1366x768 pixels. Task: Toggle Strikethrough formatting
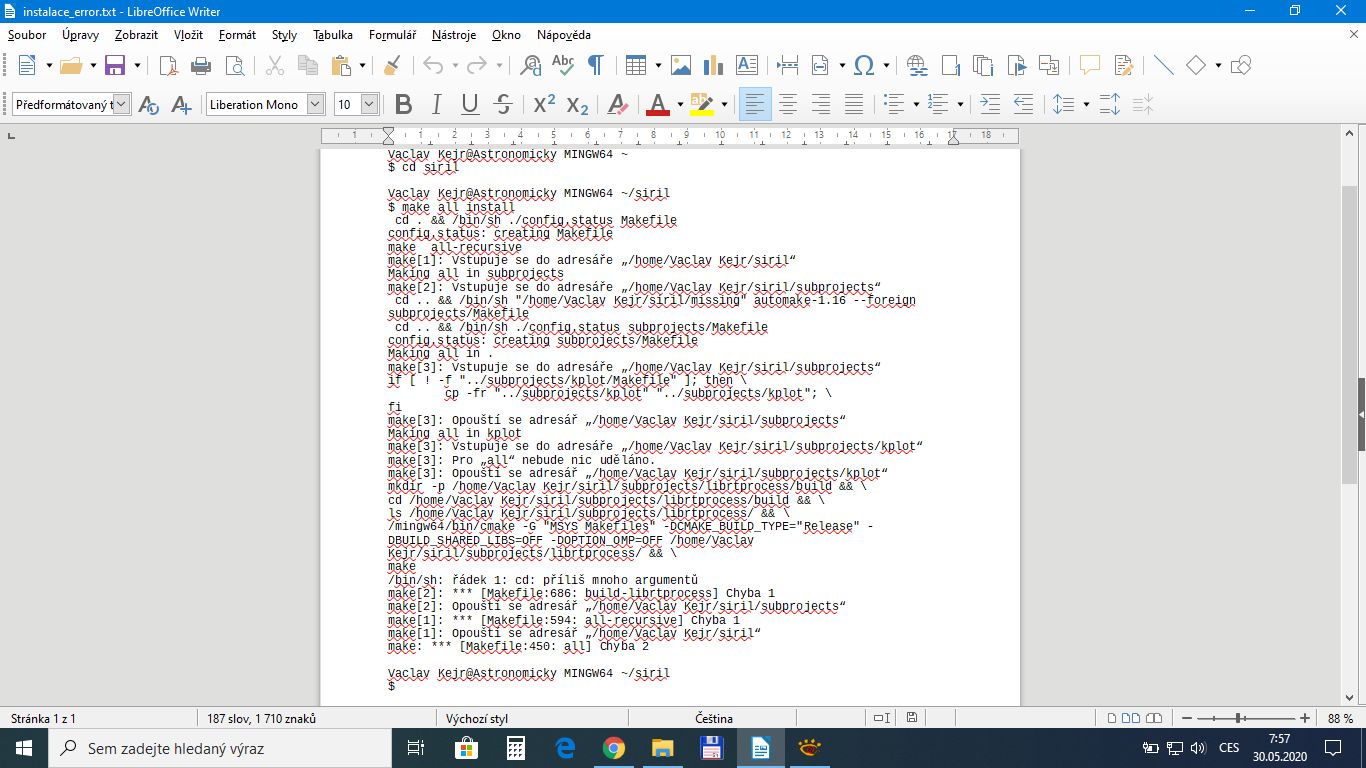click(x=503, y=104)
